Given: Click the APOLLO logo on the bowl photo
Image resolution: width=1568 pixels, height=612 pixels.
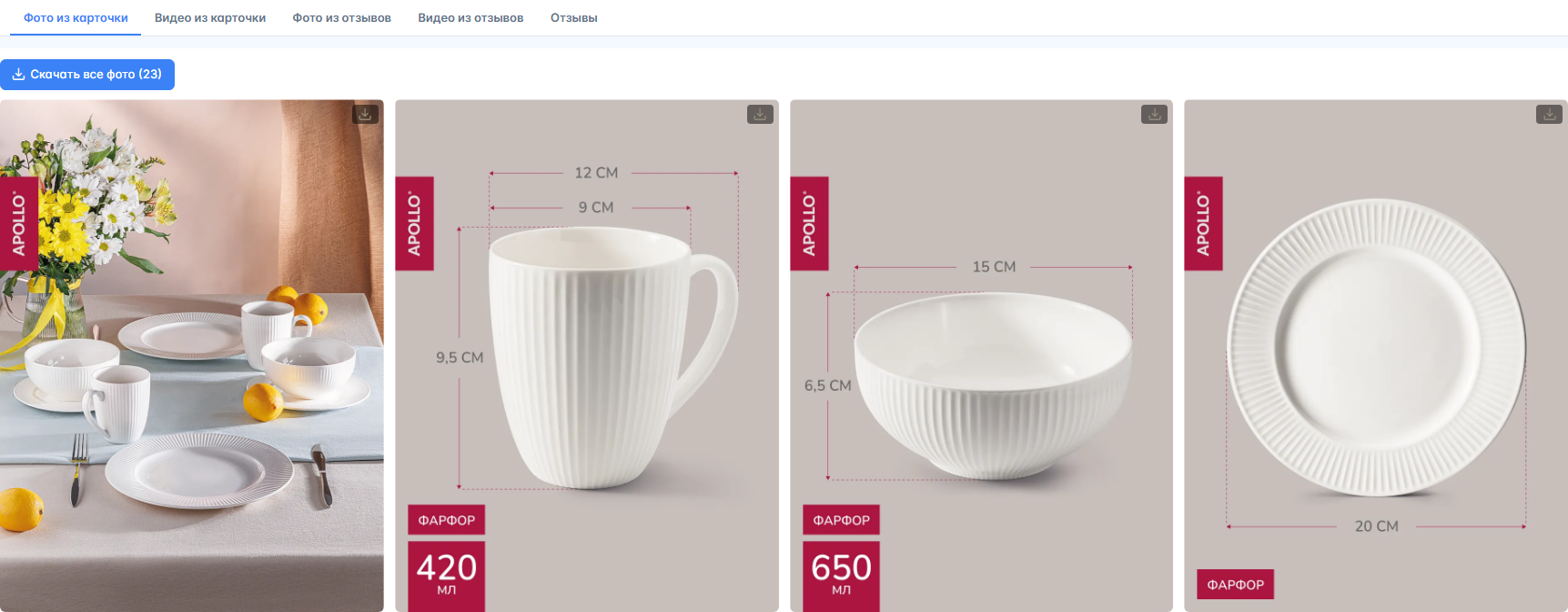Looking at the screenshot, I should [809, 224].
